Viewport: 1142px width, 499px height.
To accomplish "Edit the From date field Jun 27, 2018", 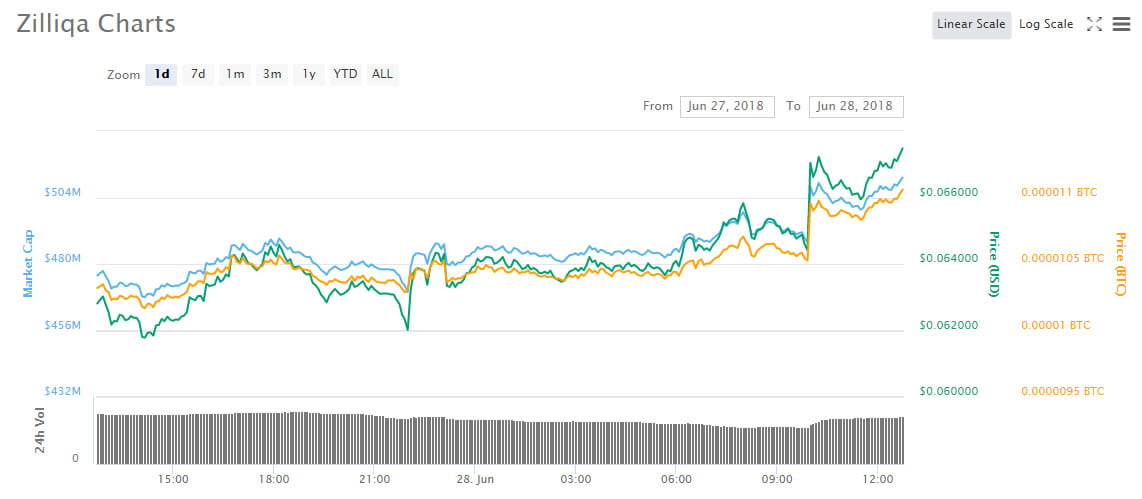I will 727,106.
